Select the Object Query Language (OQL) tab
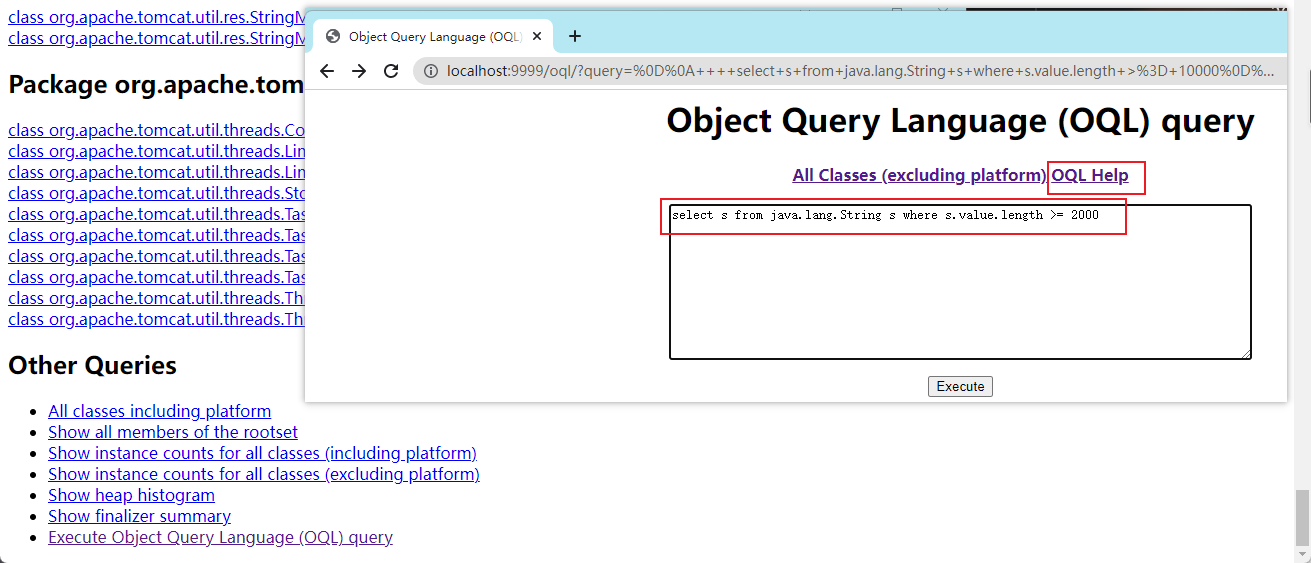Screen dimensions: 1311x563 pos(434,37)
